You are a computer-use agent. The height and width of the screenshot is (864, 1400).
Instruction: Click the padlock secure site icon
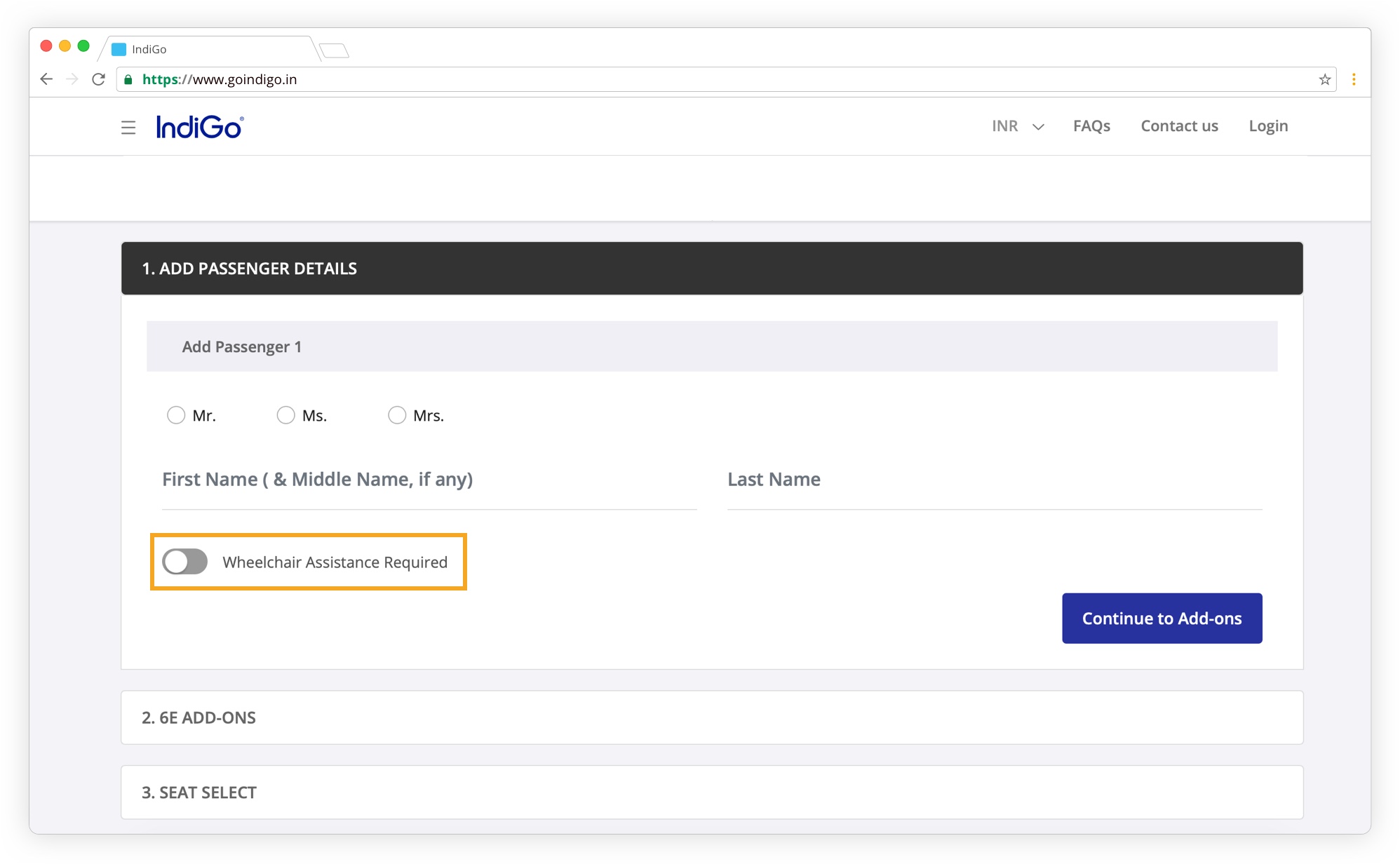[128, 79]
